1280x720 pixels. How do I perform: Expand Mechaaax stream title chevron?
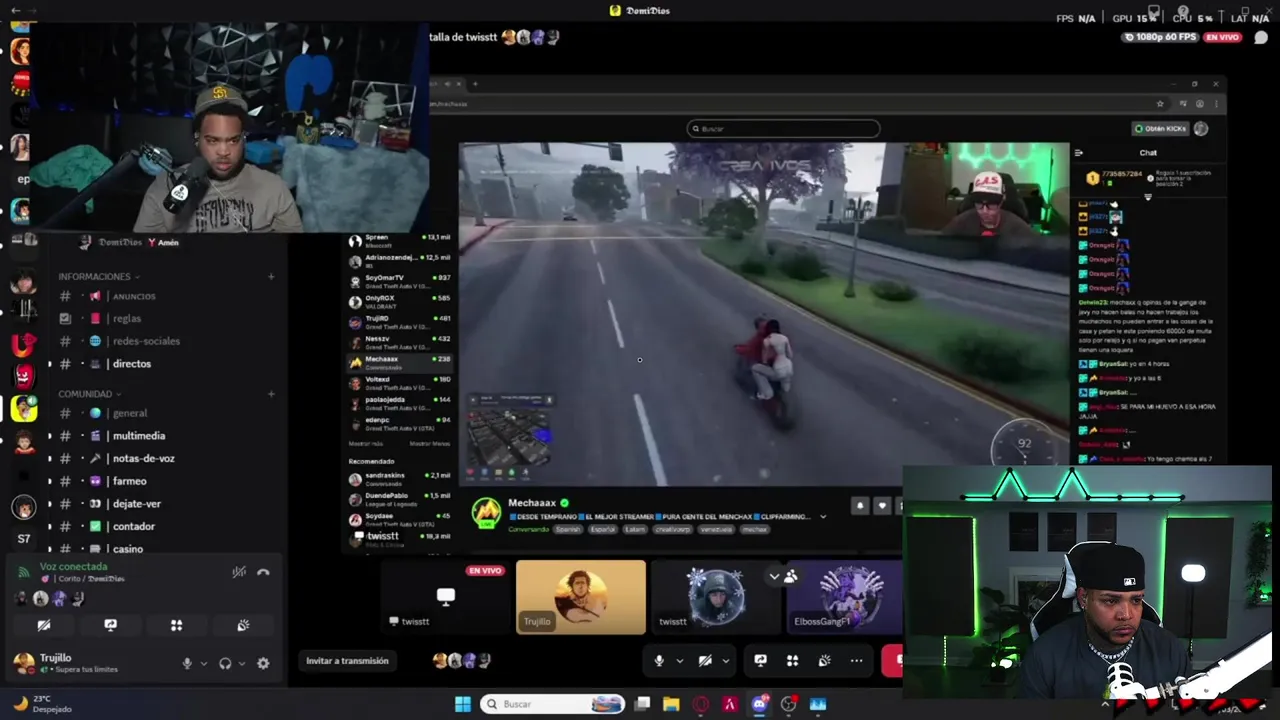pos(823,517)
